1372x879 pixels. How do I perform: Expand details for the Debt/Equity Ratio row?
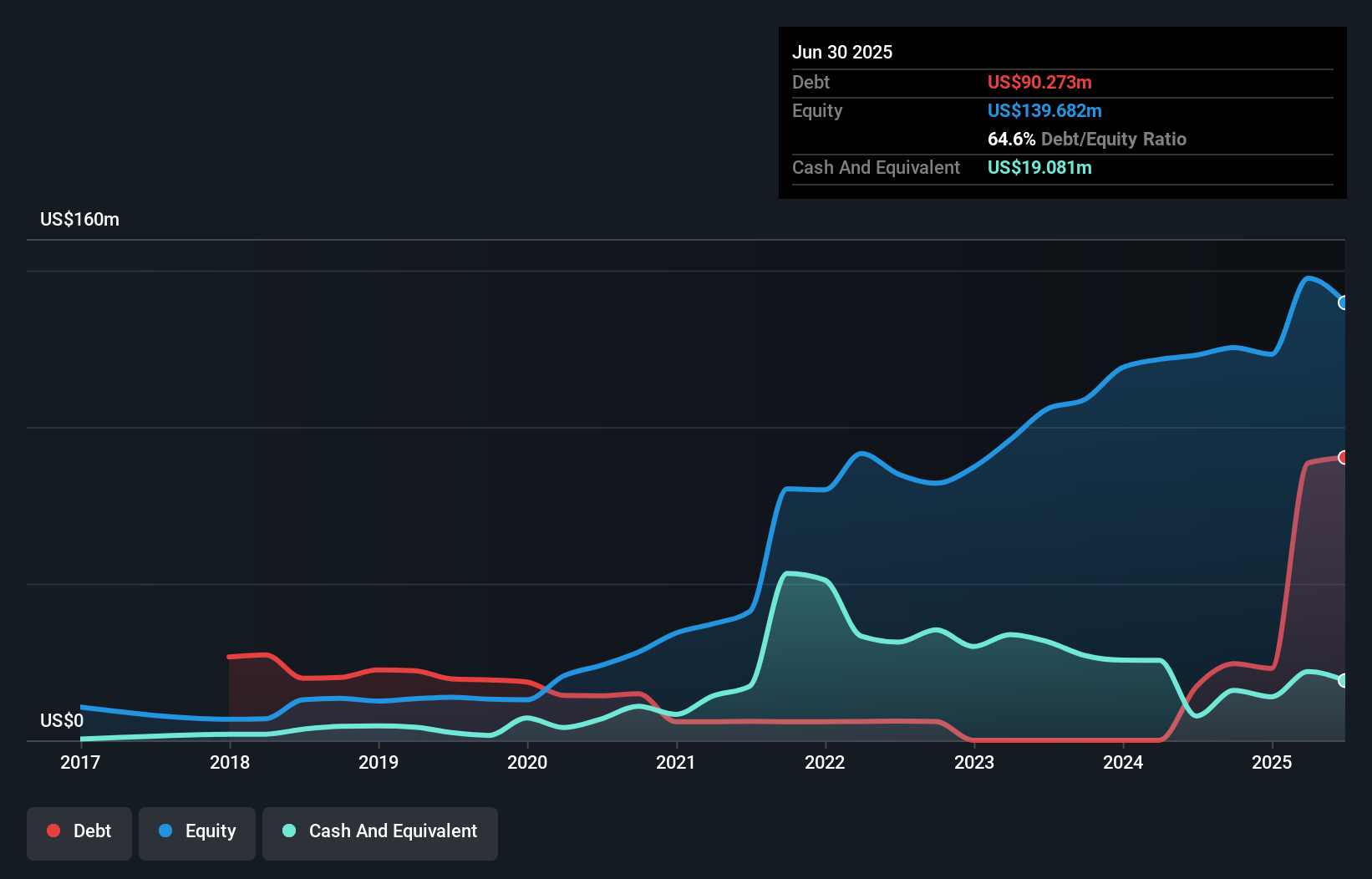click(1087, 139)
